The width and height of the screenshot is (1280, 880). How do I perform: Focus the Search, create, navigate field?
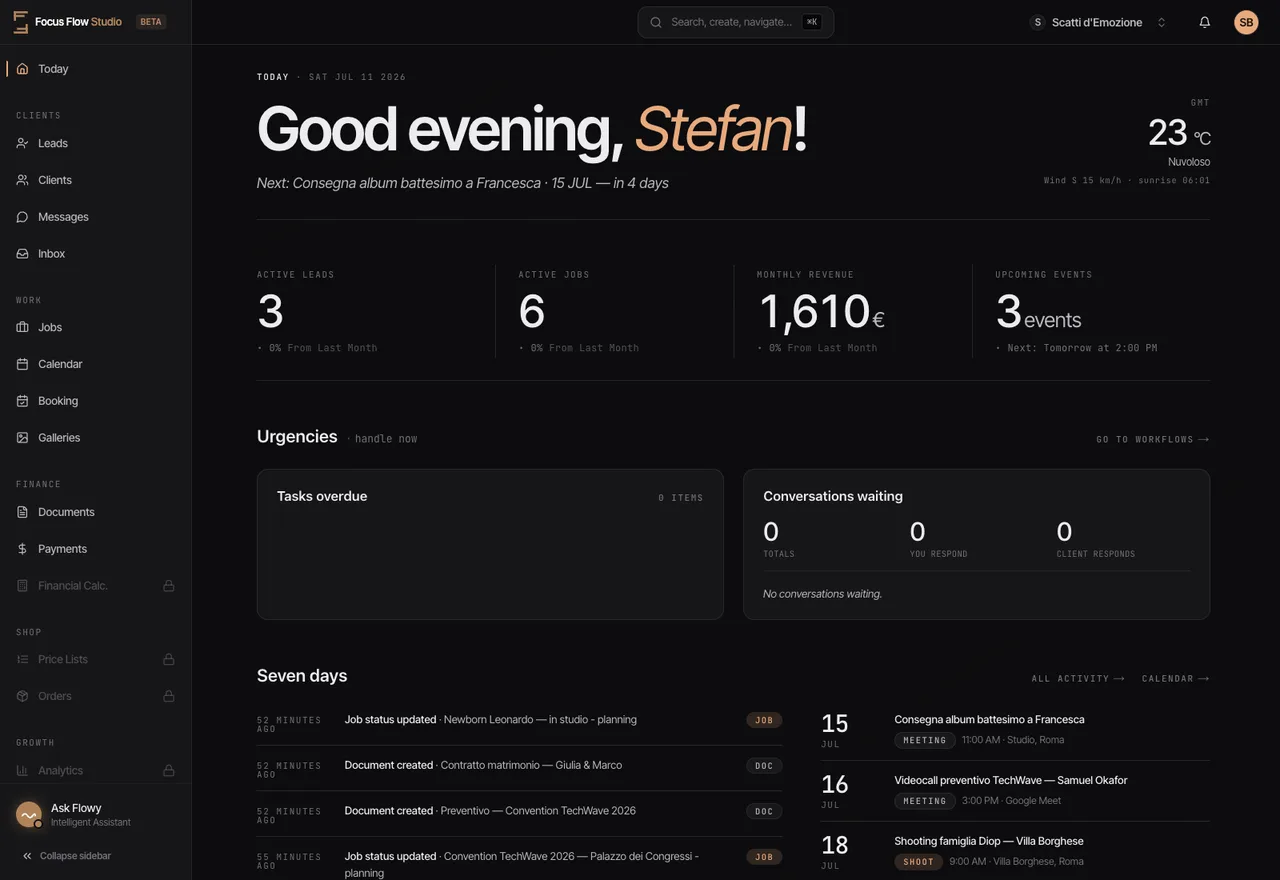click(x=736, y=22)
